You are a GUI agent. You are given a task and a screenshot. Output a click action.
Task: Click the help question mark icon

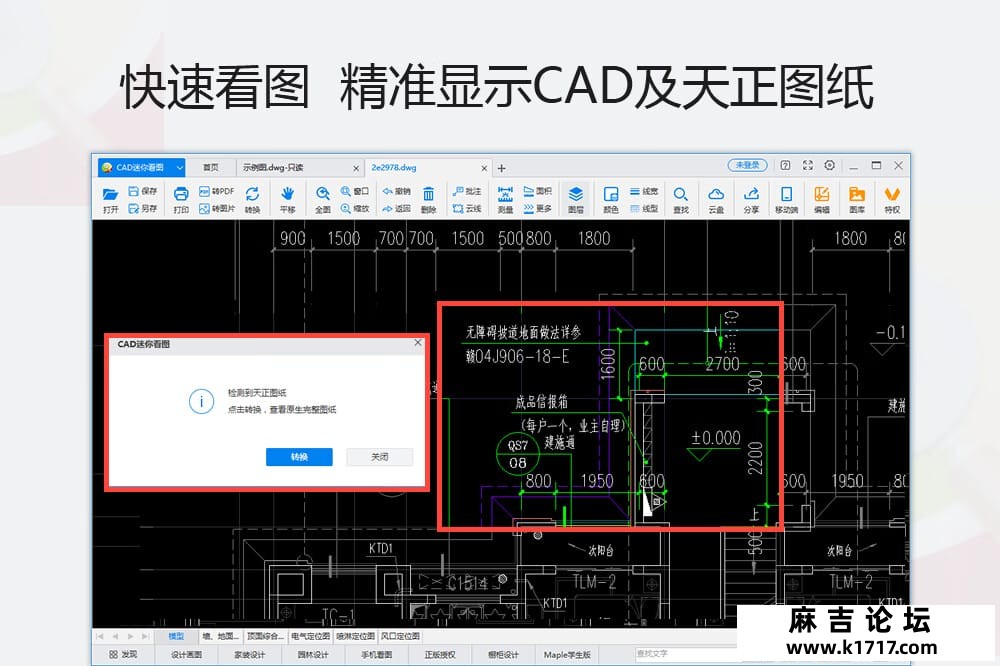(x=786, y=165)
